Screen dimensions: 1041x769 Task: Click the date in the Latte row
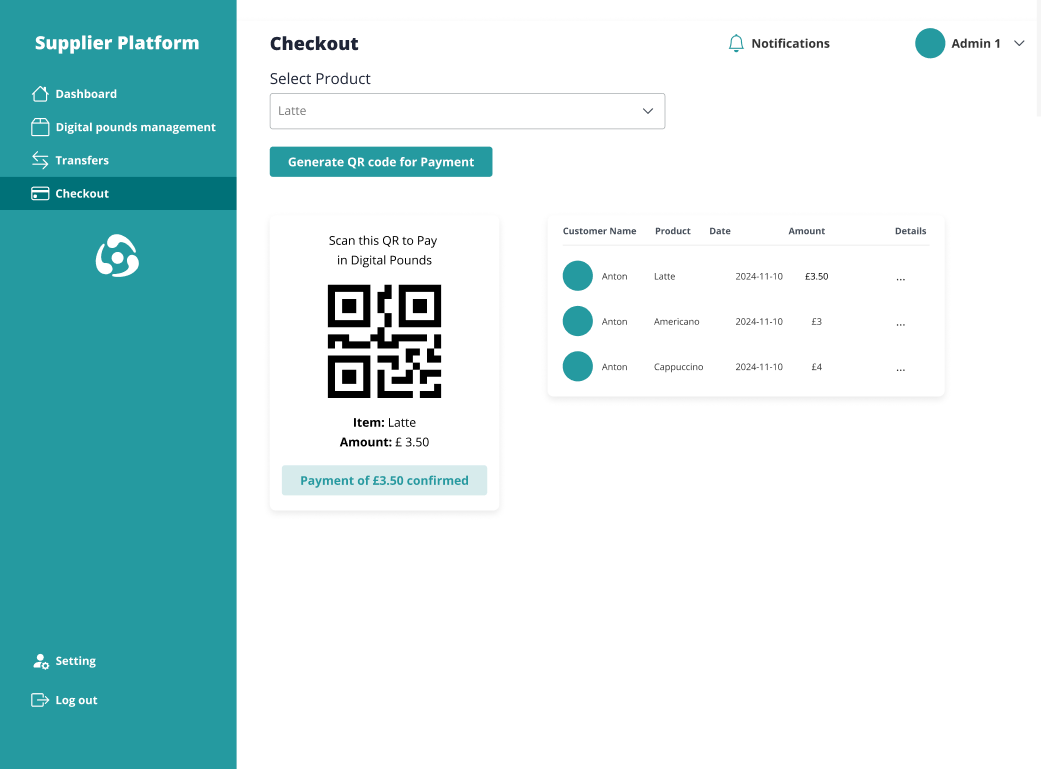point(759,276)
